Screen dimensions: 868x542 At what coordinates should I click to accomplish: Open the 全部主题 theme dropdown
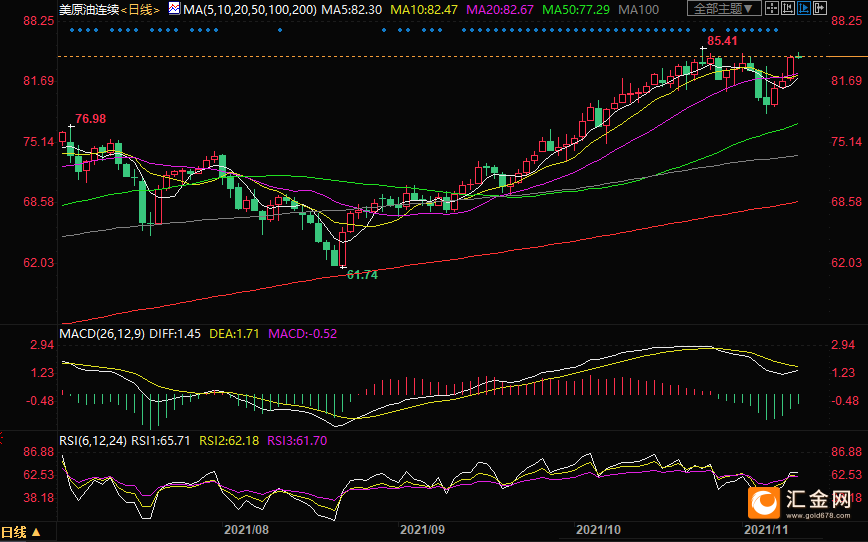724,9
